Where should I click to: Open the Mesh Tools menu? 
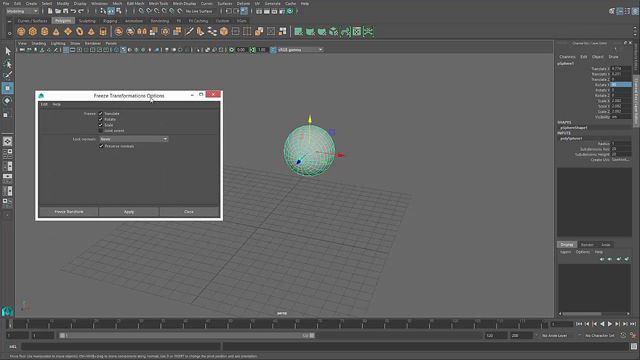point(158,3)
